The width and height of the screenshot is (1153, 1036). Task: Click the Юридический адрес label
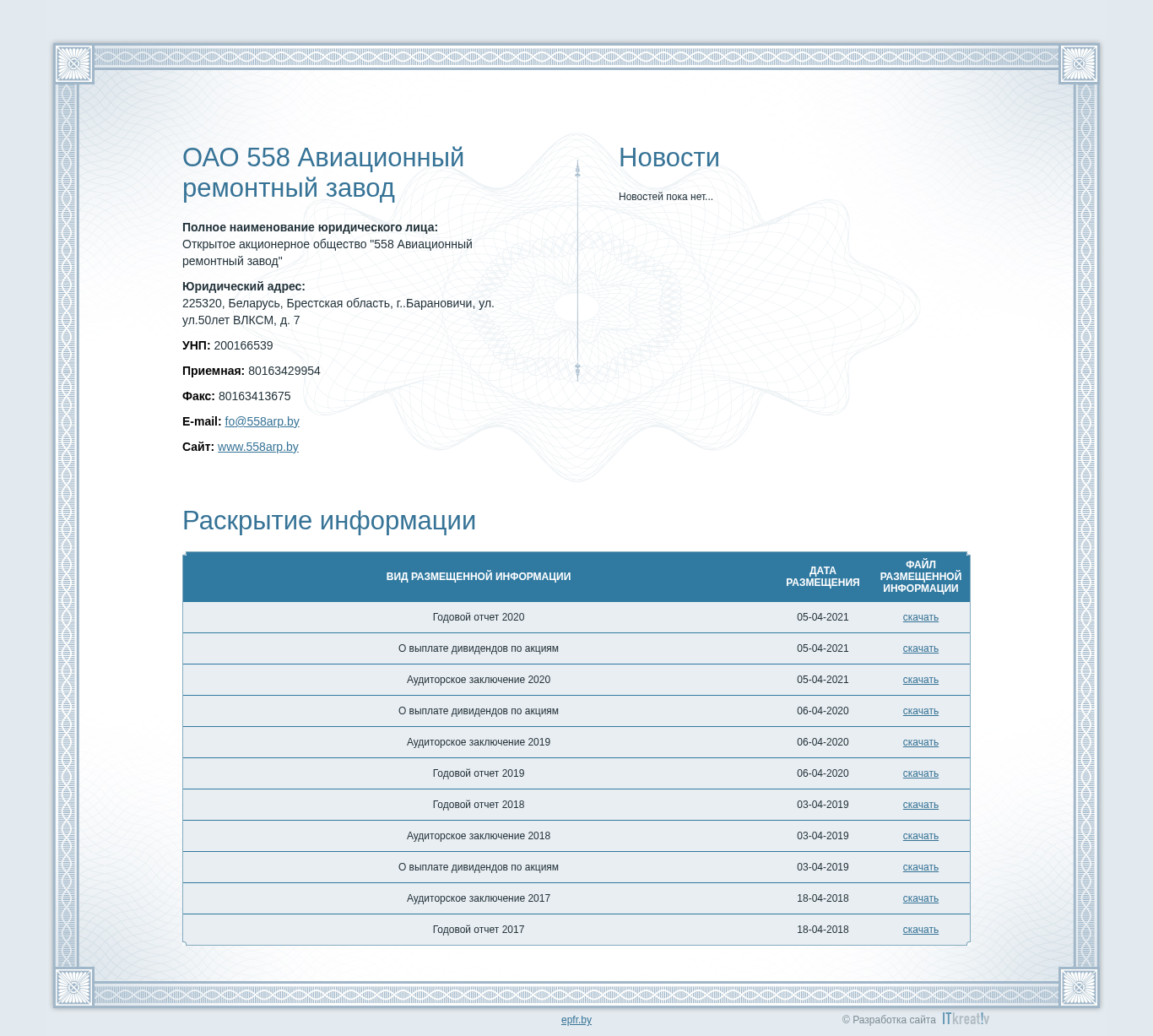244,286
